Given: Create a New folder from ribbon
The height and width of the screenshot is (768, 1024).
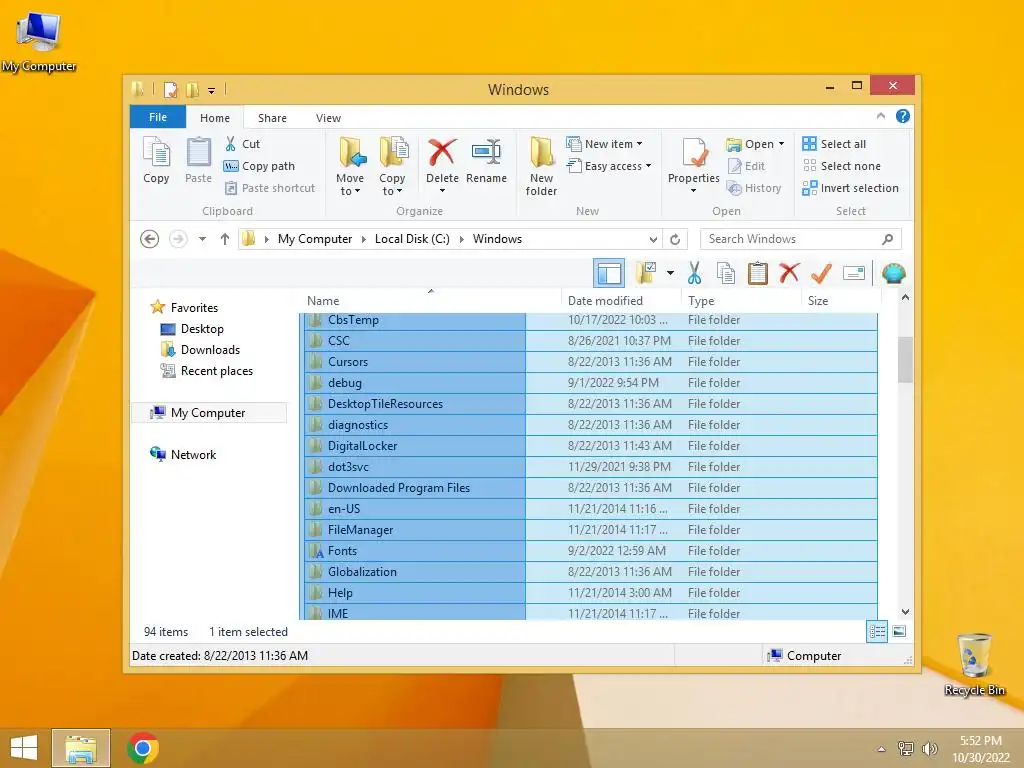Looking at the screenshot, I should [541, 165].
